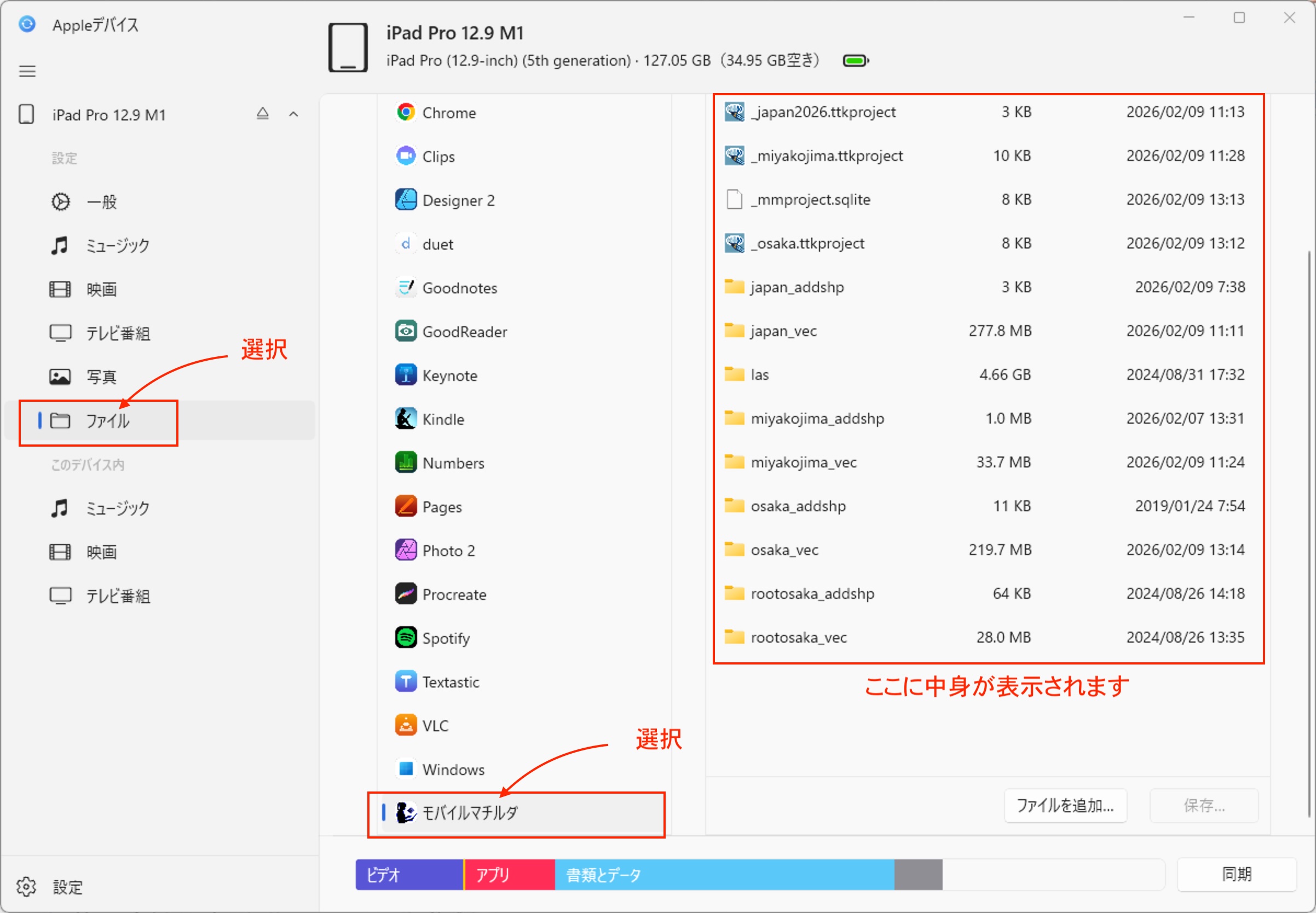Image resolution: width=1316 pixels, height=913 pixels.
Task: Select the _mmproject.sqlite file
Action: (x=810, y=200)
